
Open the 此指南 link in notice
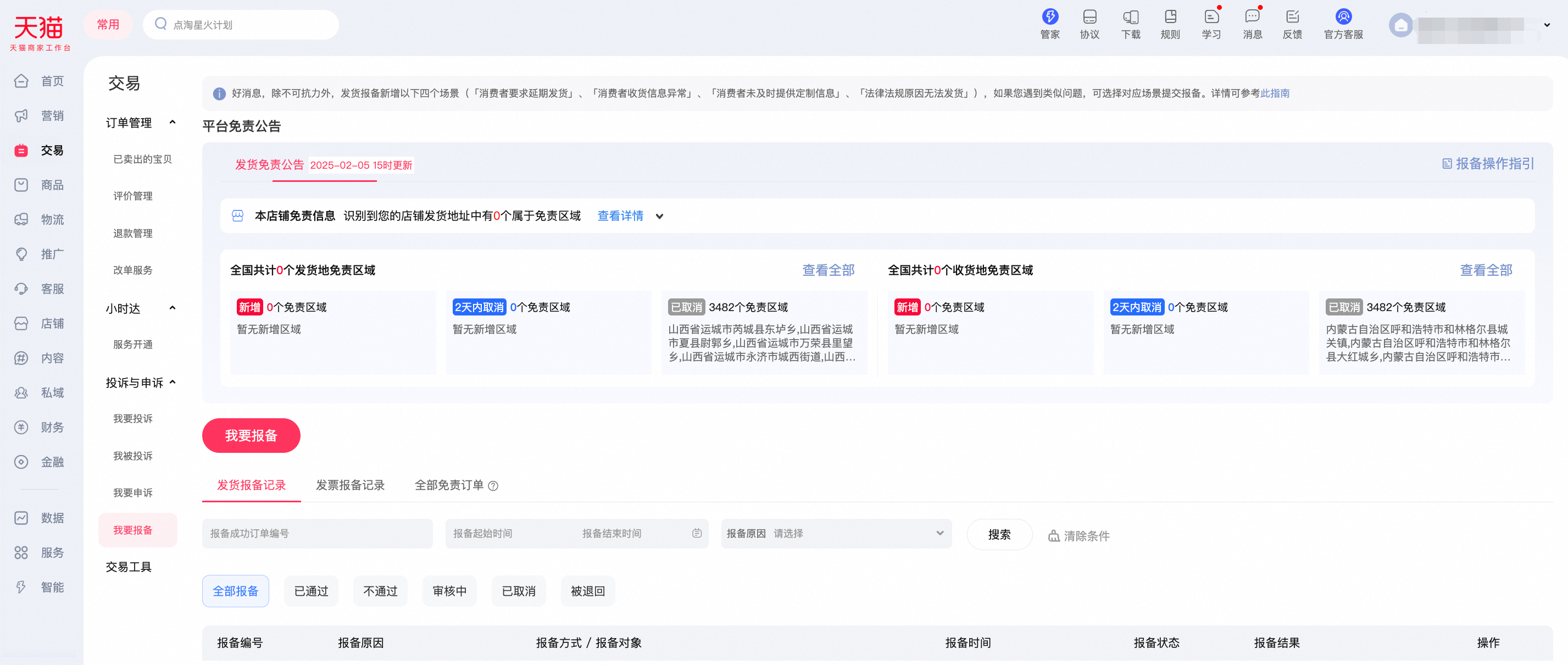coord(1275,93)
